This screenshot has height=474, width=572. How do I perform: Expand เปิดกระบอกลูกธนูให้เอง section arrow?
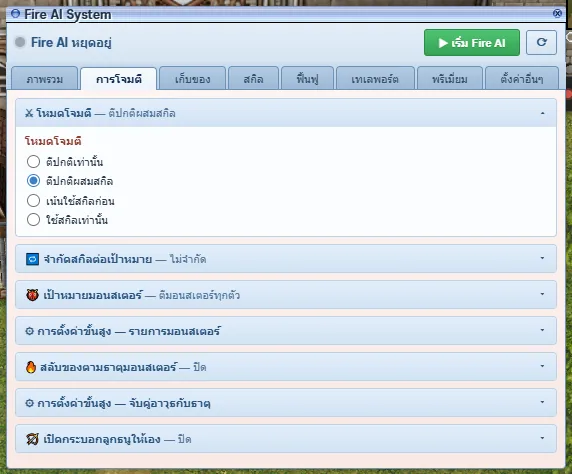point(542,438)
